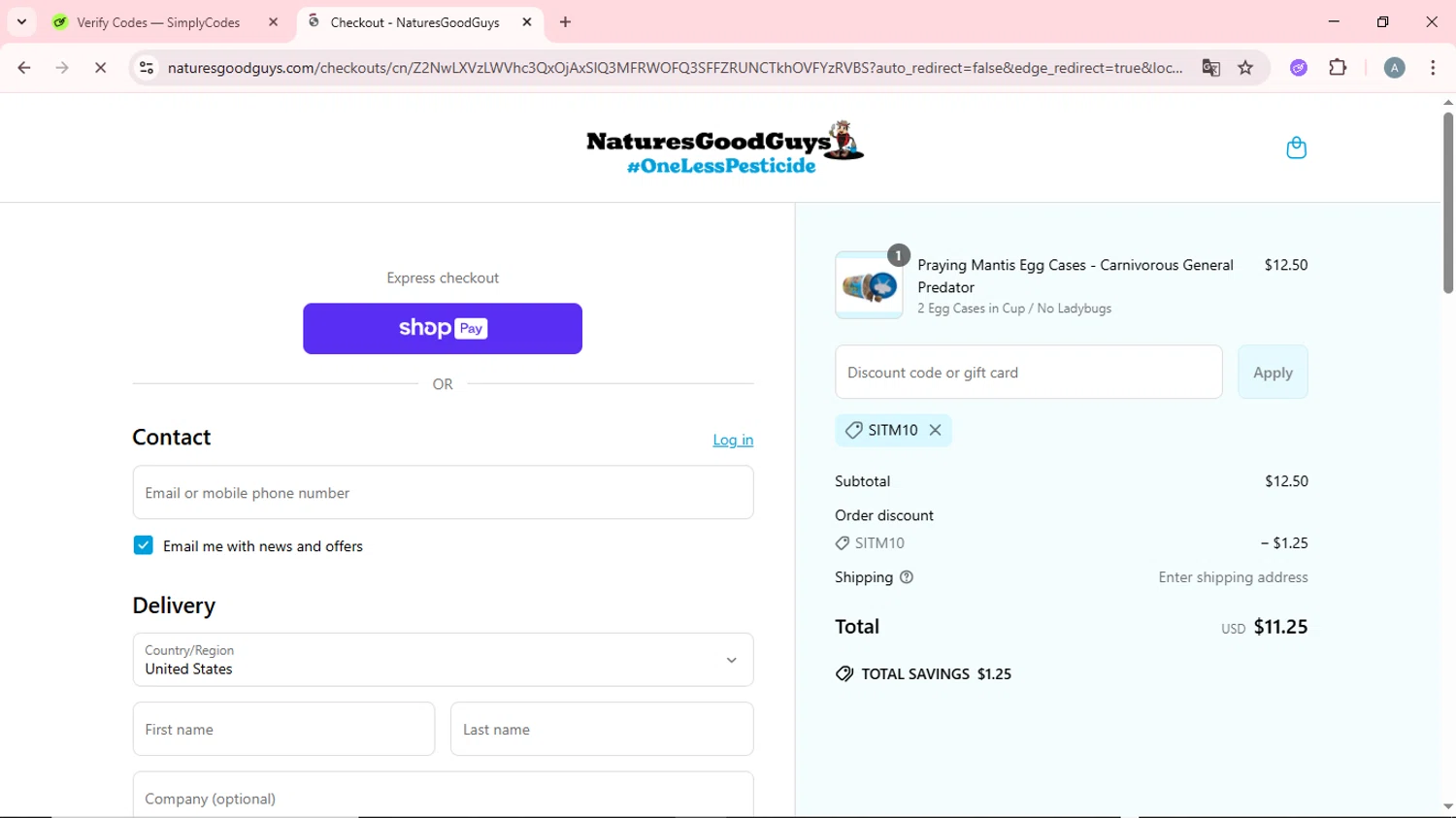Click the Last name field
Screen dimensions: 1456x818
click(x=602, y=730)
